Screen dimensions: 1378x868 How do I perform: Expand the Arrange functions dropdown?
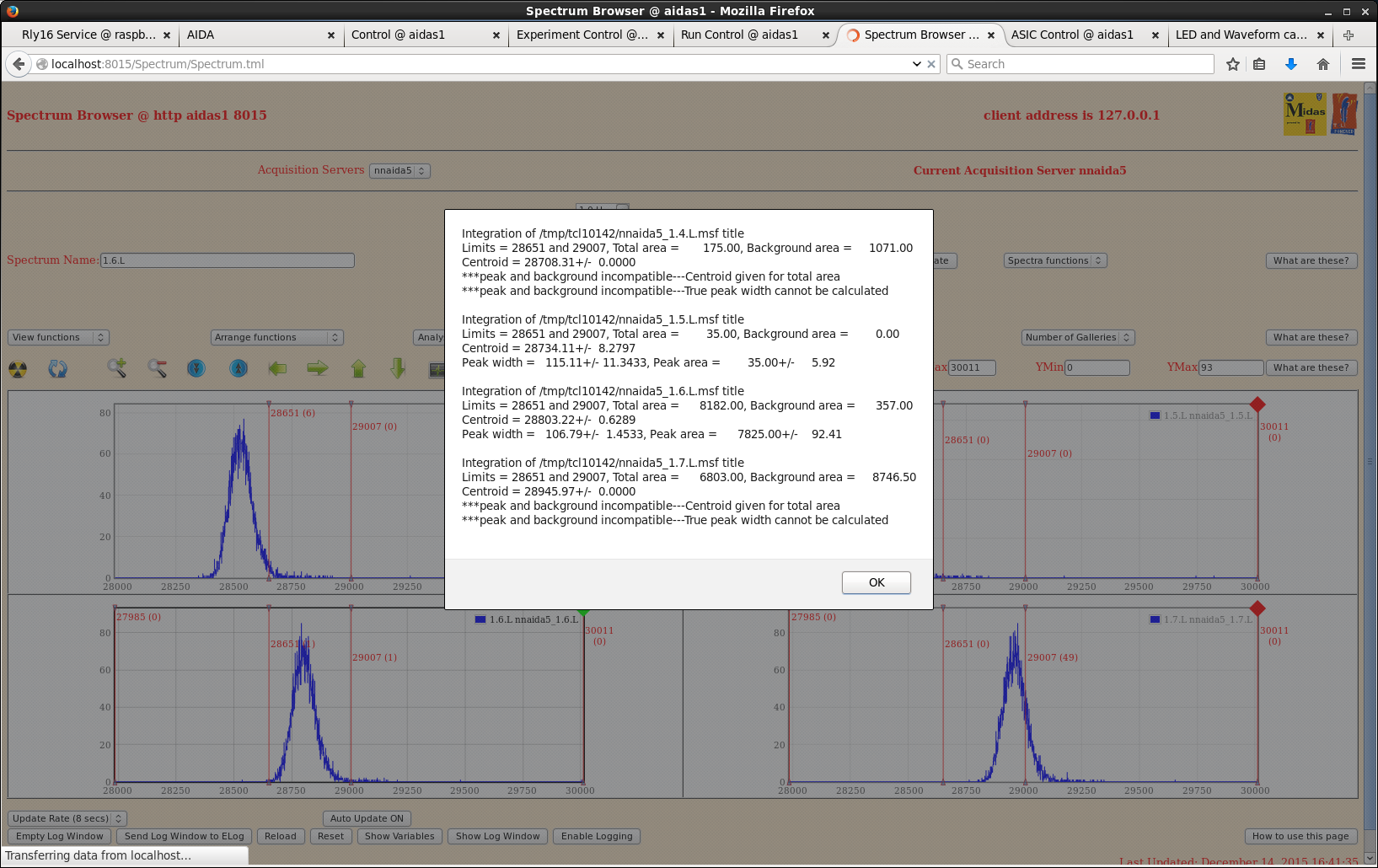point(276,337)
